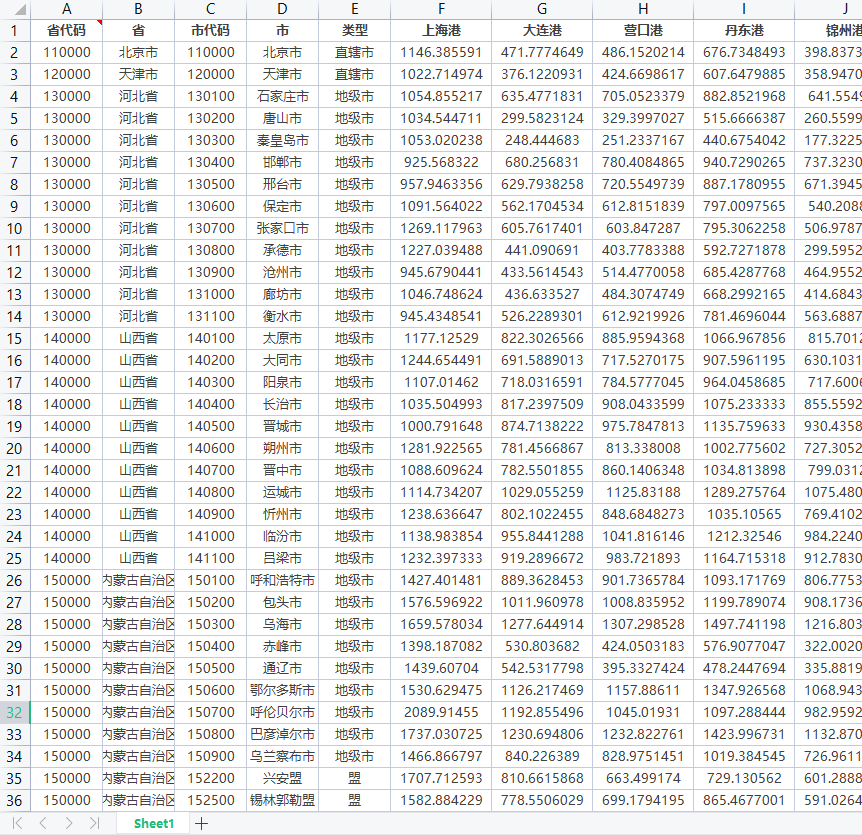Image resolution: width=862 pixels, height=835 pixels.
Task: Select row 32 header
Action: click(15, 712)
